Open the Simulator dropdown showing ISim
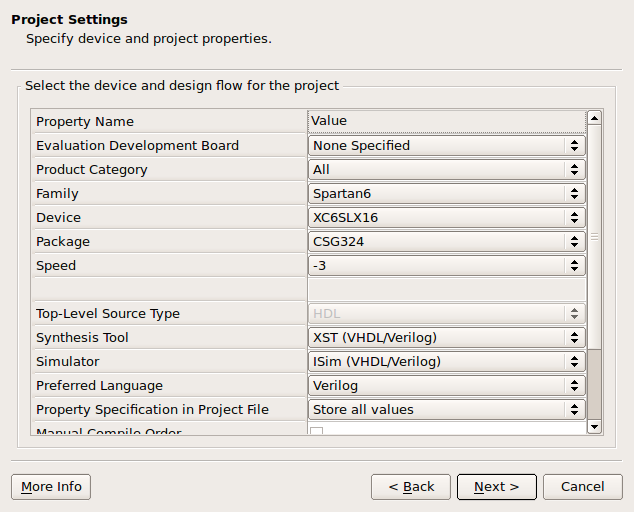 pos(447,362)
